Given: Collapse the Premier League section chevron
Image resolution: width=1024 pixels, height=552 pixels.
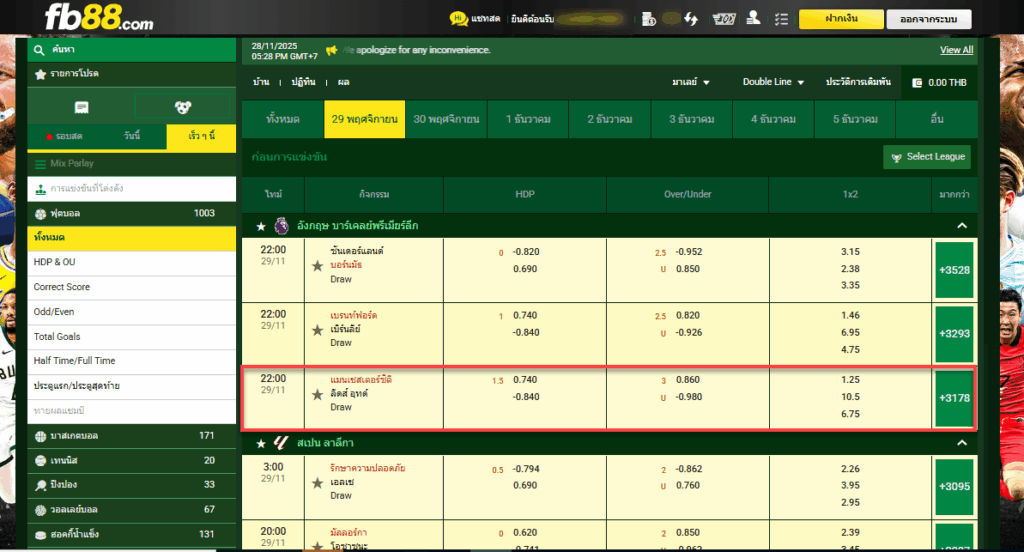Looking at the screenshot, I should 962,226.
